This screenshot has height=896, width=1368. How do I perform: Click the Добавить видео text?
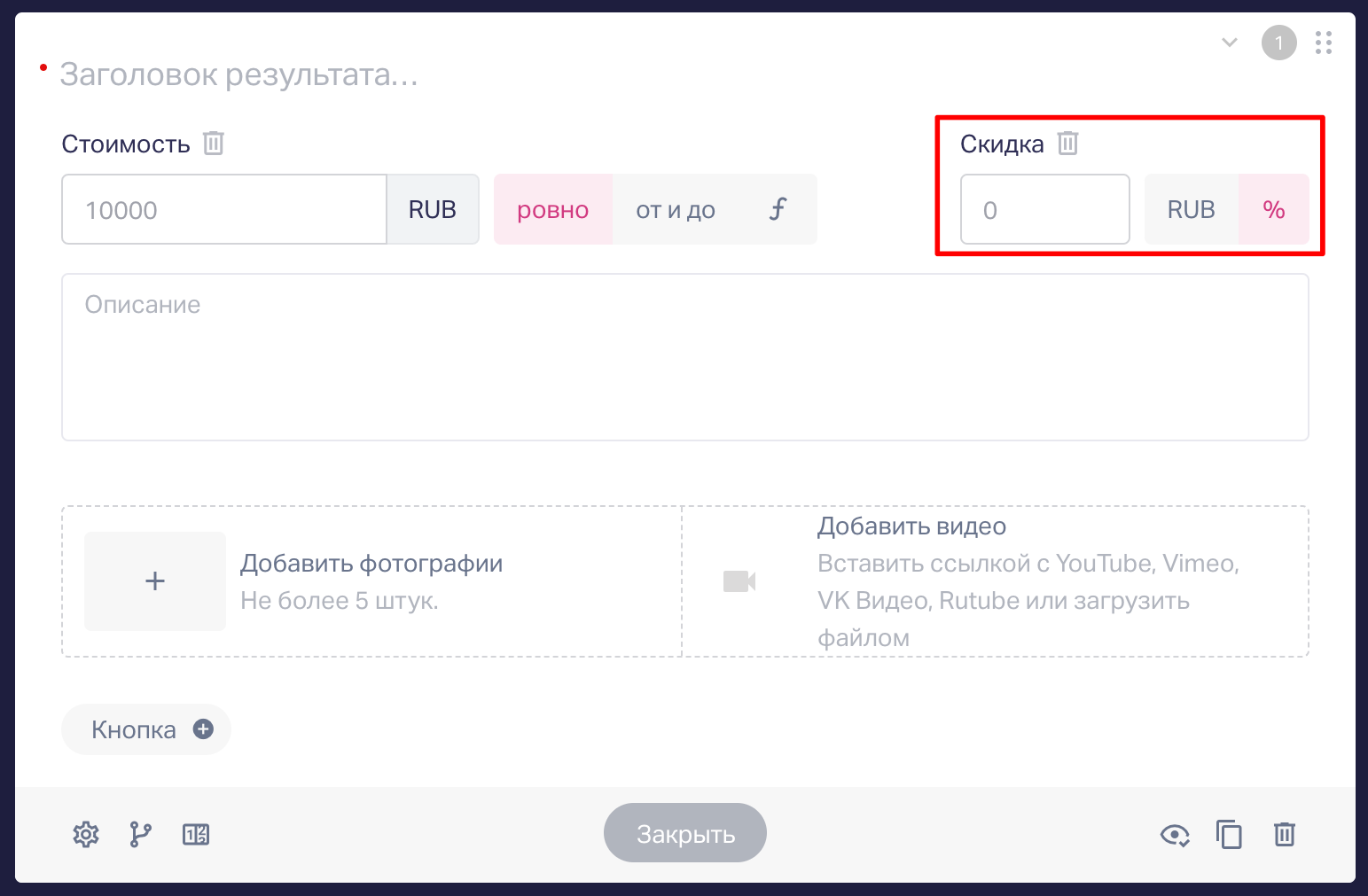tap(911, 526)
